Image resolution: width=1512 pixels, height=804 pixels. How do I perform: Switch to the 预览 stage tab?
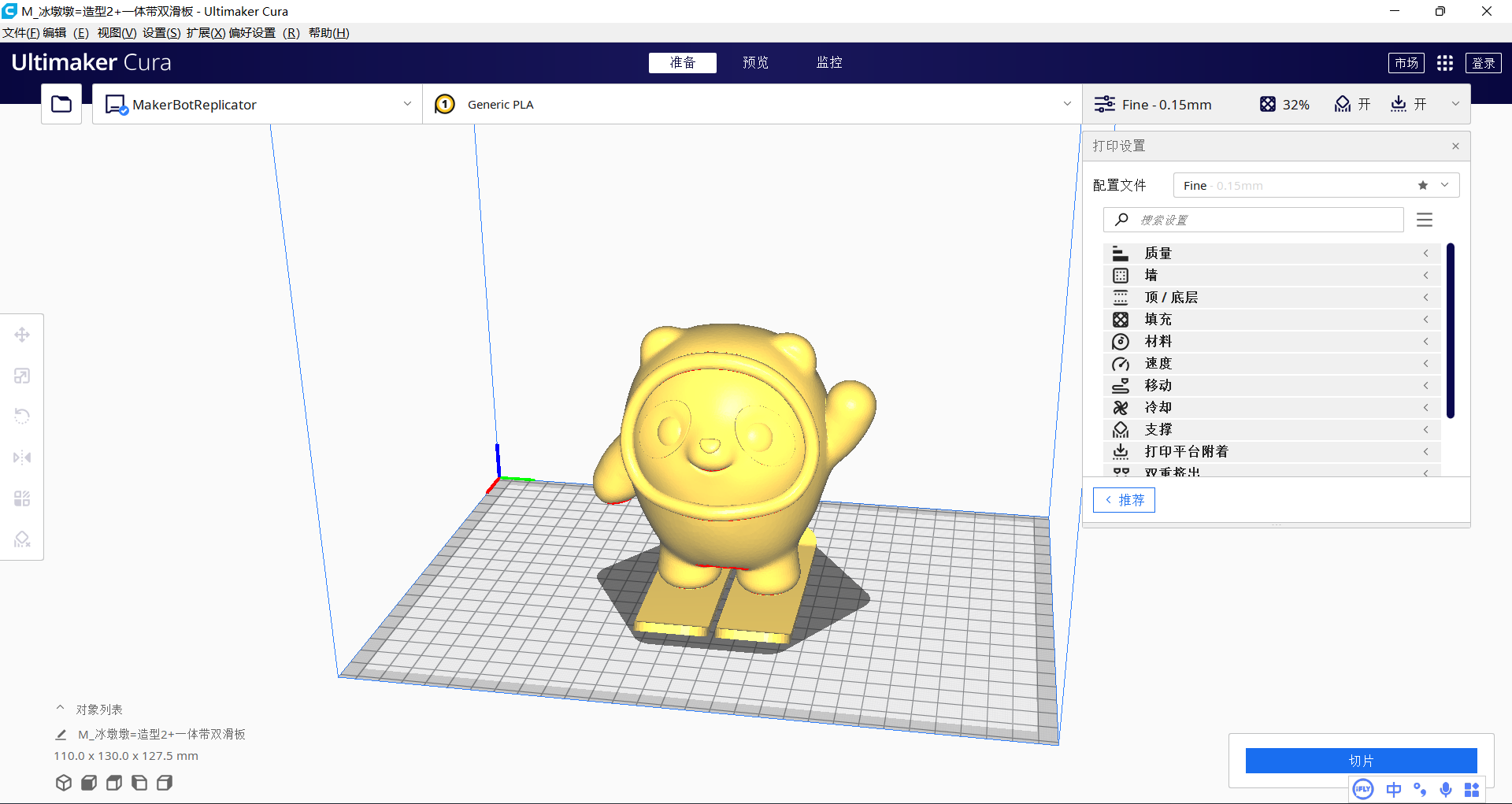tap(755, 62)
